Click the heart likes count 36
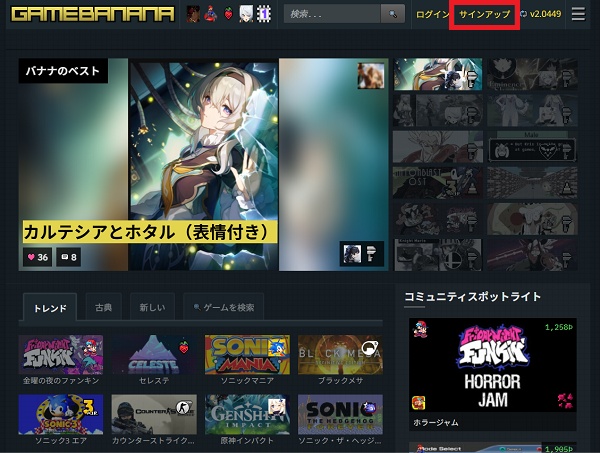This screenshot has height=453, width=600. pyautogui.click(x=38, y=257)
